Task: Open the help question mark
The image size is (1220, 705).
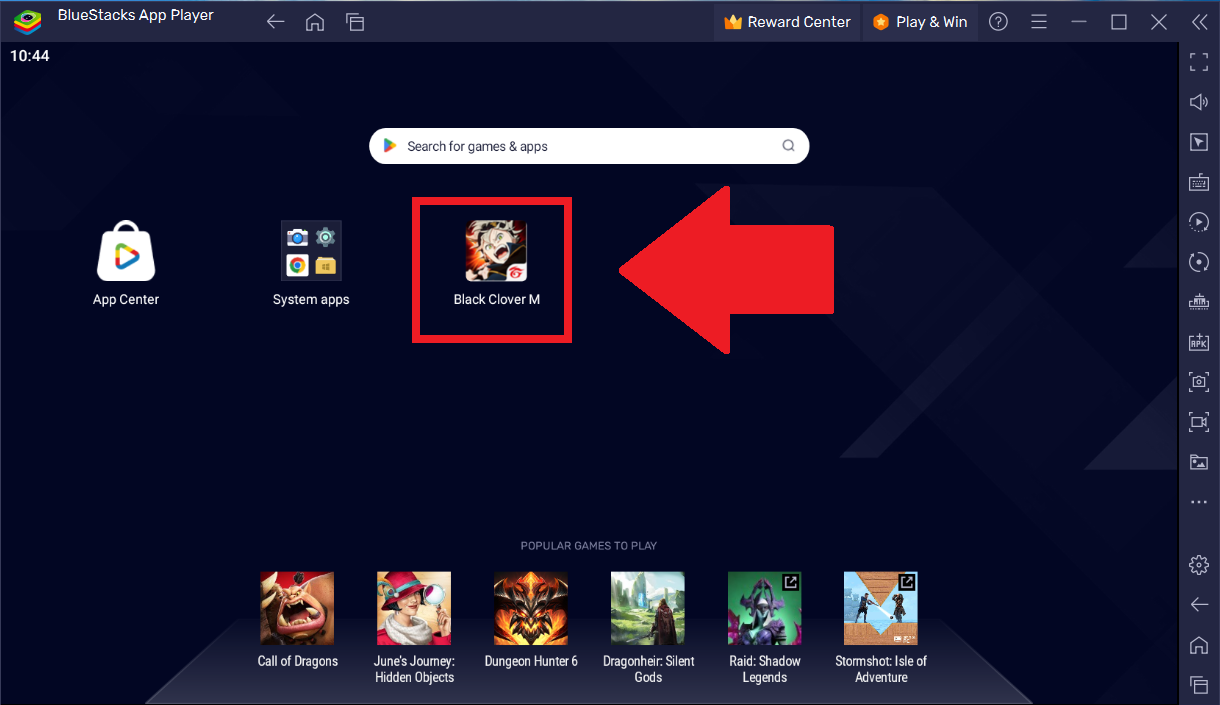Action: click(997, 21)
